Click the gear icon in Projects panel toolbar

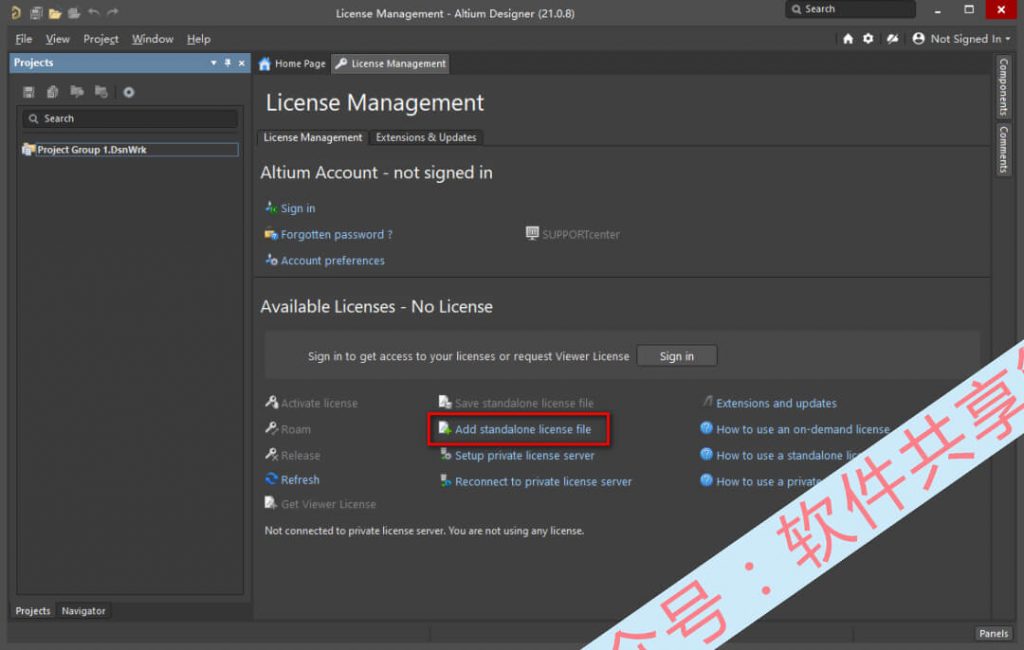[129, 92]
